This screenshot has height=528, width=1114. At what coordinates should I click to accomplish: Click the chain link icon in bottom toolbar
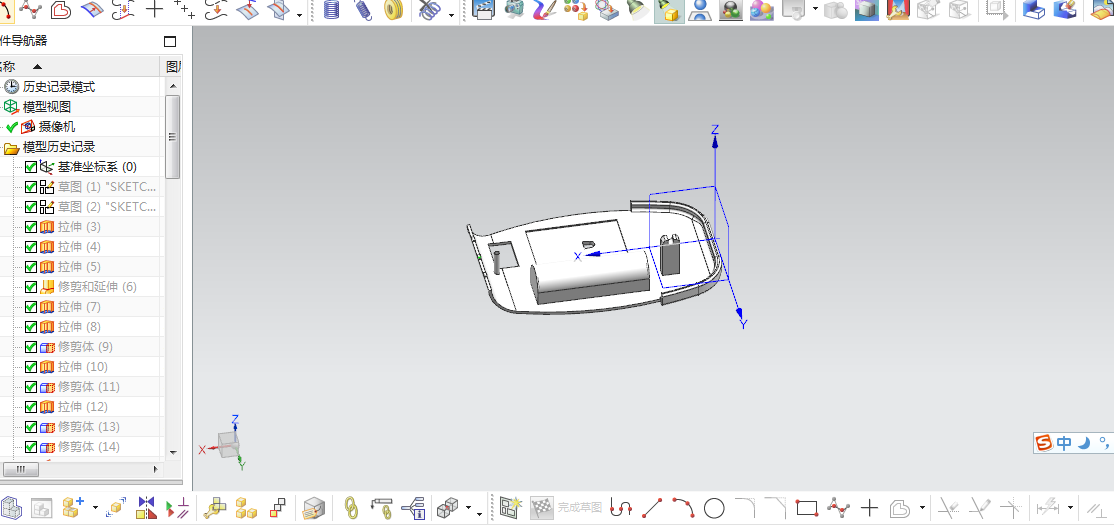click(350, 508)
